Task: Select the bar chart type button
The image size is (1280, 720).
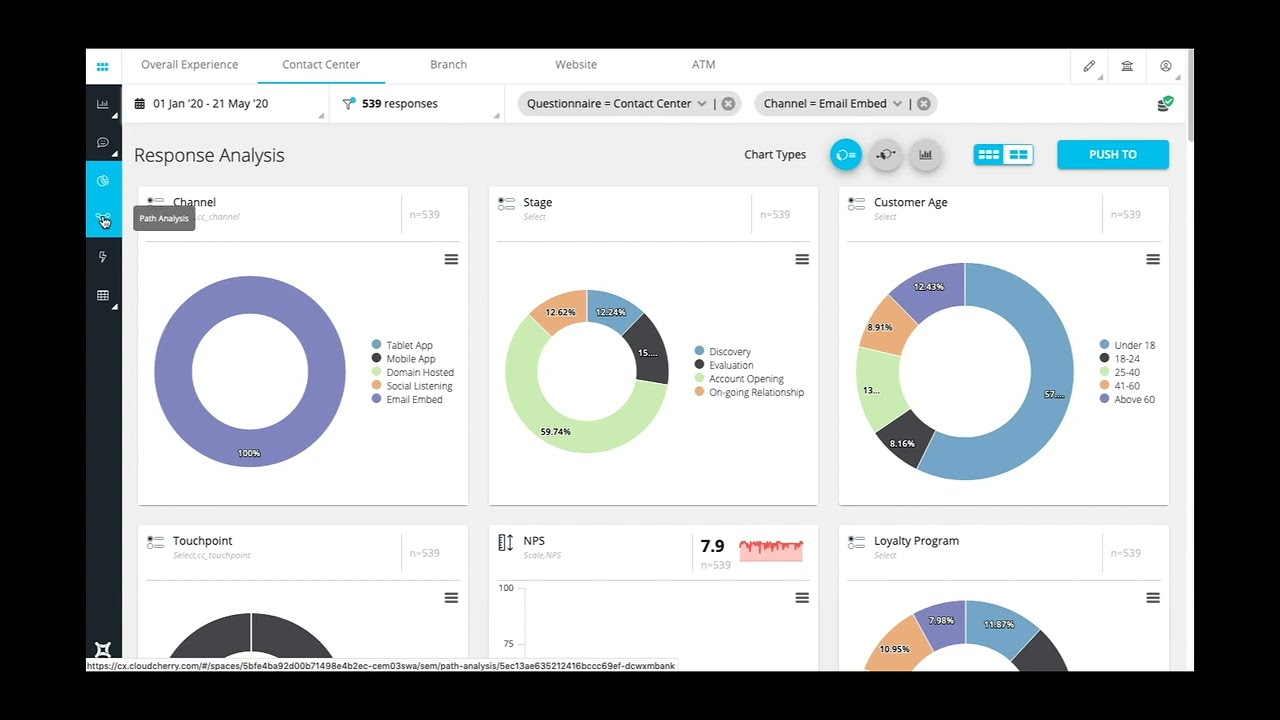Action: [926, 155]
